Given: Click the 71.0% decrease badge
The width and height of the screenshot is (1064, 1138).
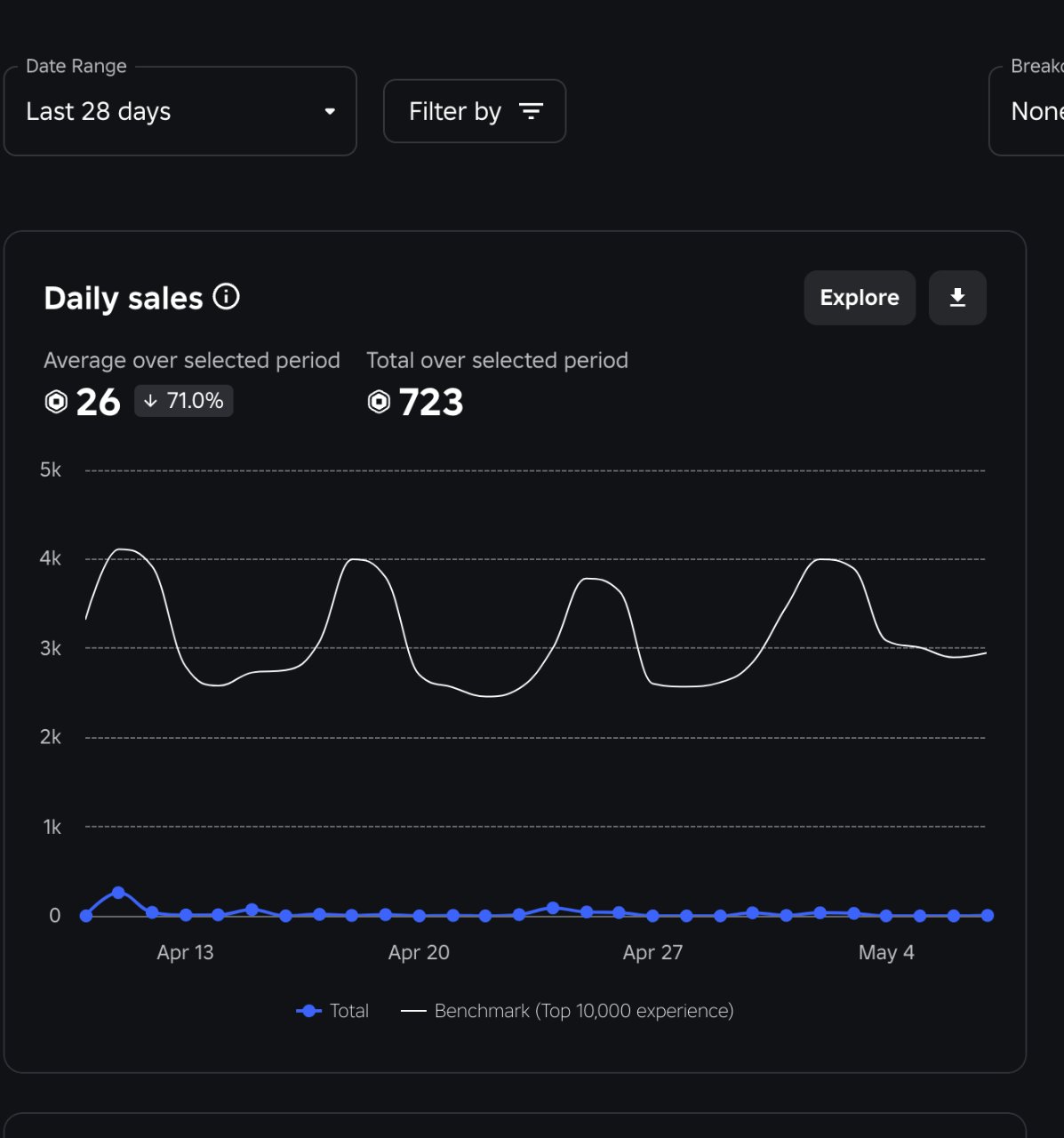Looking at the screenshot, I should point(184,401).
